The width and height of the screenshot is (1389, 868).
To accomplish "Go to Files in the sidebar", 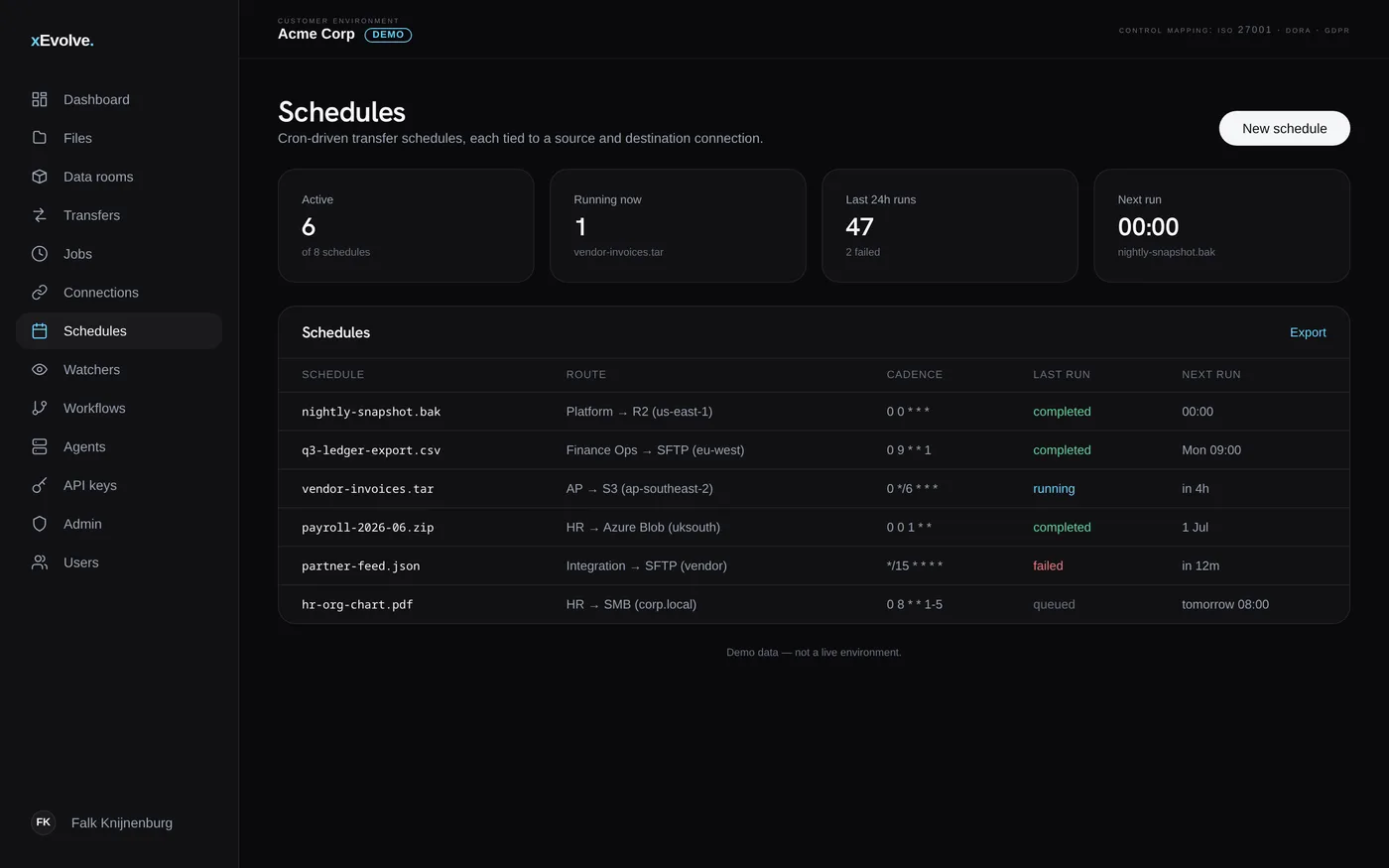I will pos(119,138).
